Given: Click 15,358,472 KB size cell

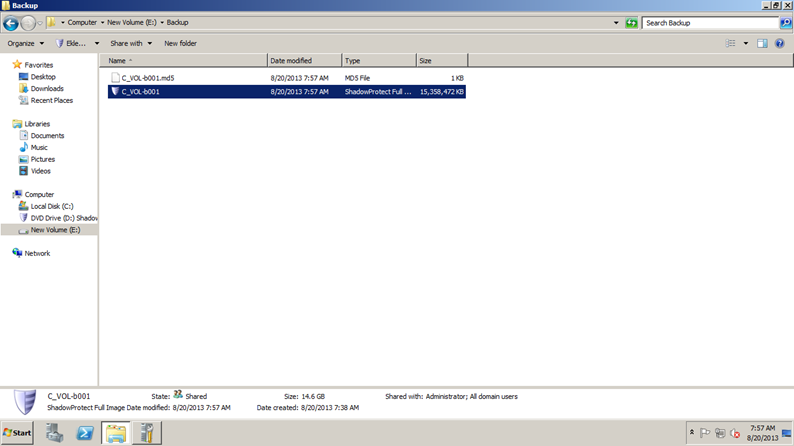Looking at the screenshot, I should [442, 92].
